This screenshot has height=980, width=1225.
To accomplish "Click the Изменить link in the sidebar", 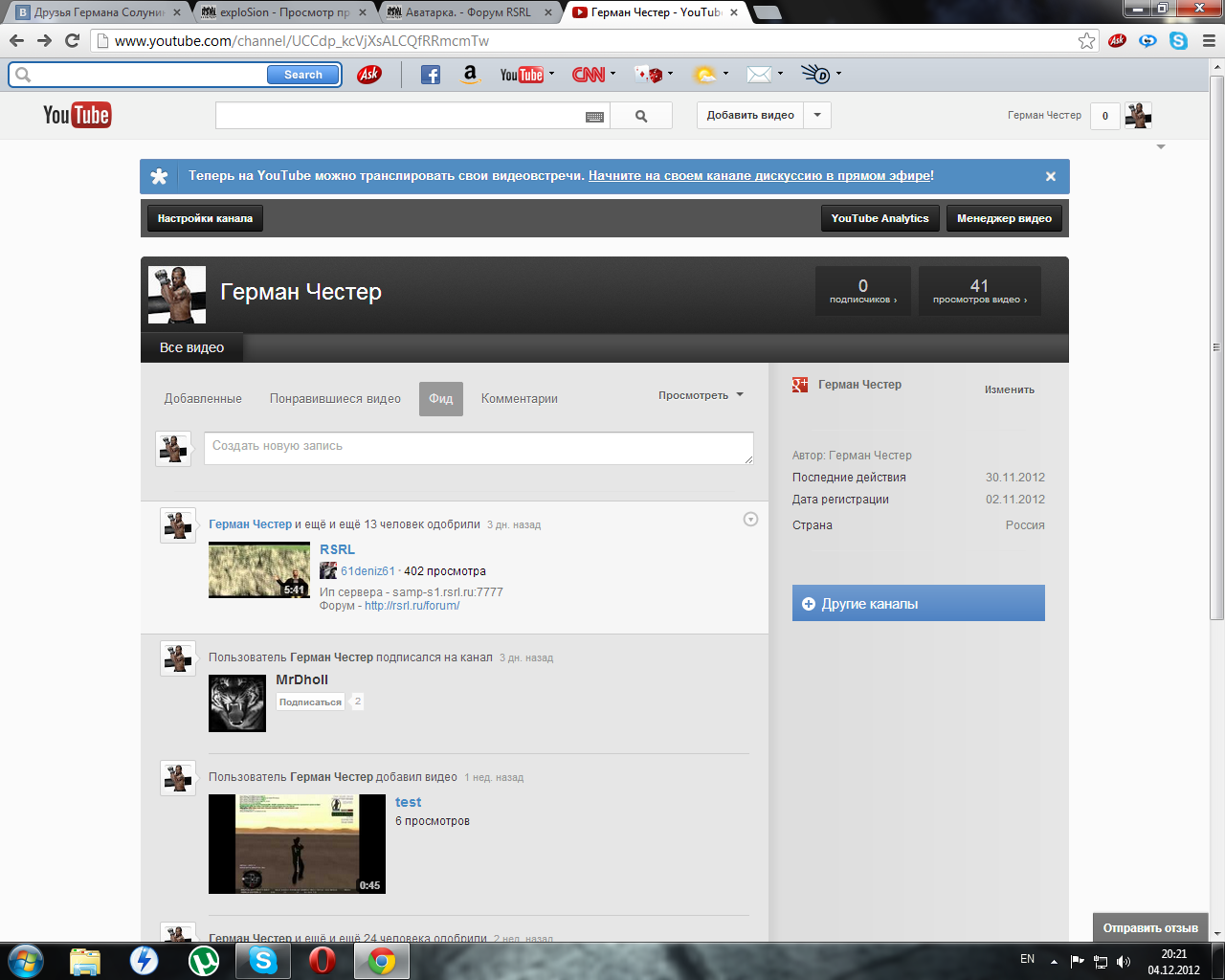I will (1010, 390).
